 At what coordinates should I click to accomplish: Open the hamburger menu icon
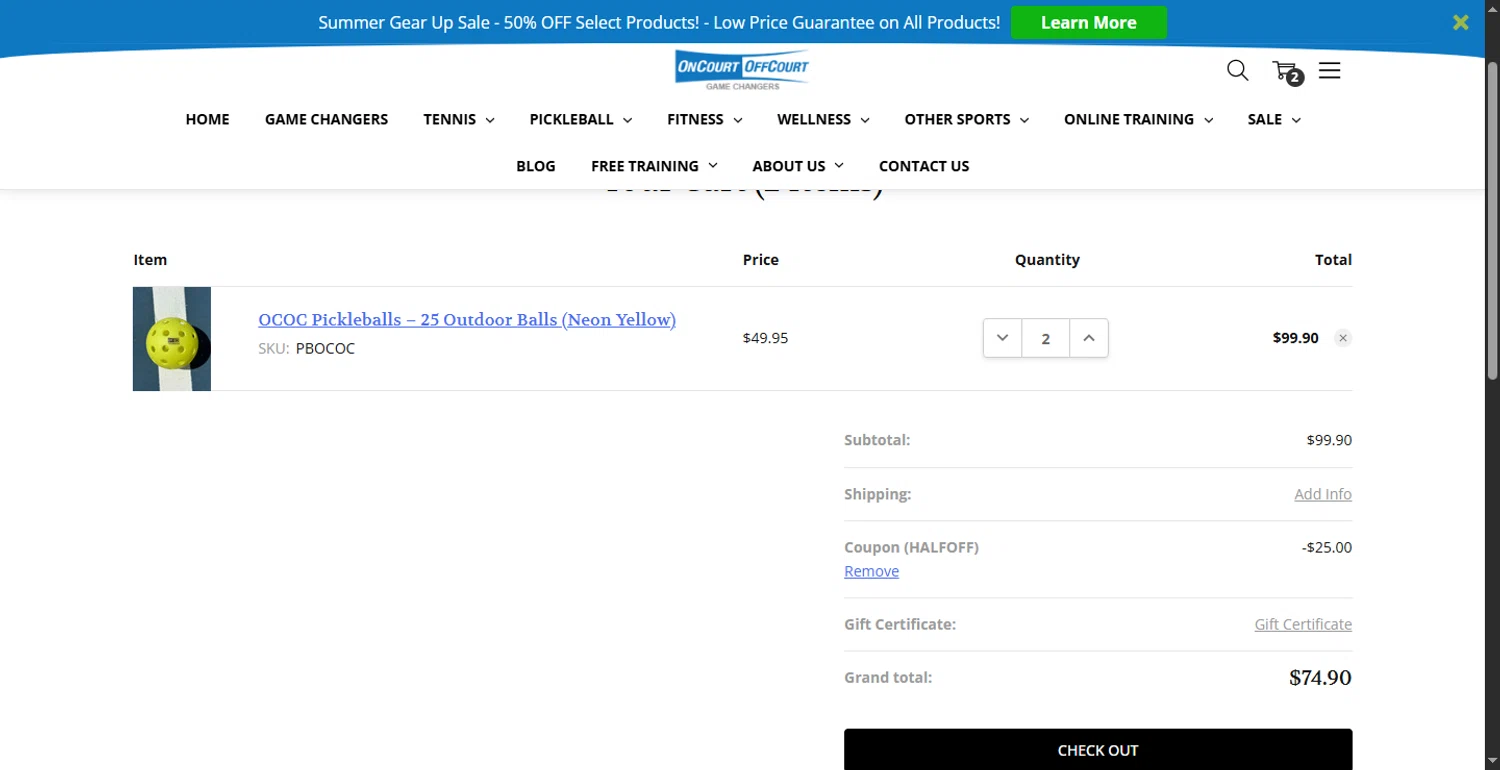coord(1329,71)
